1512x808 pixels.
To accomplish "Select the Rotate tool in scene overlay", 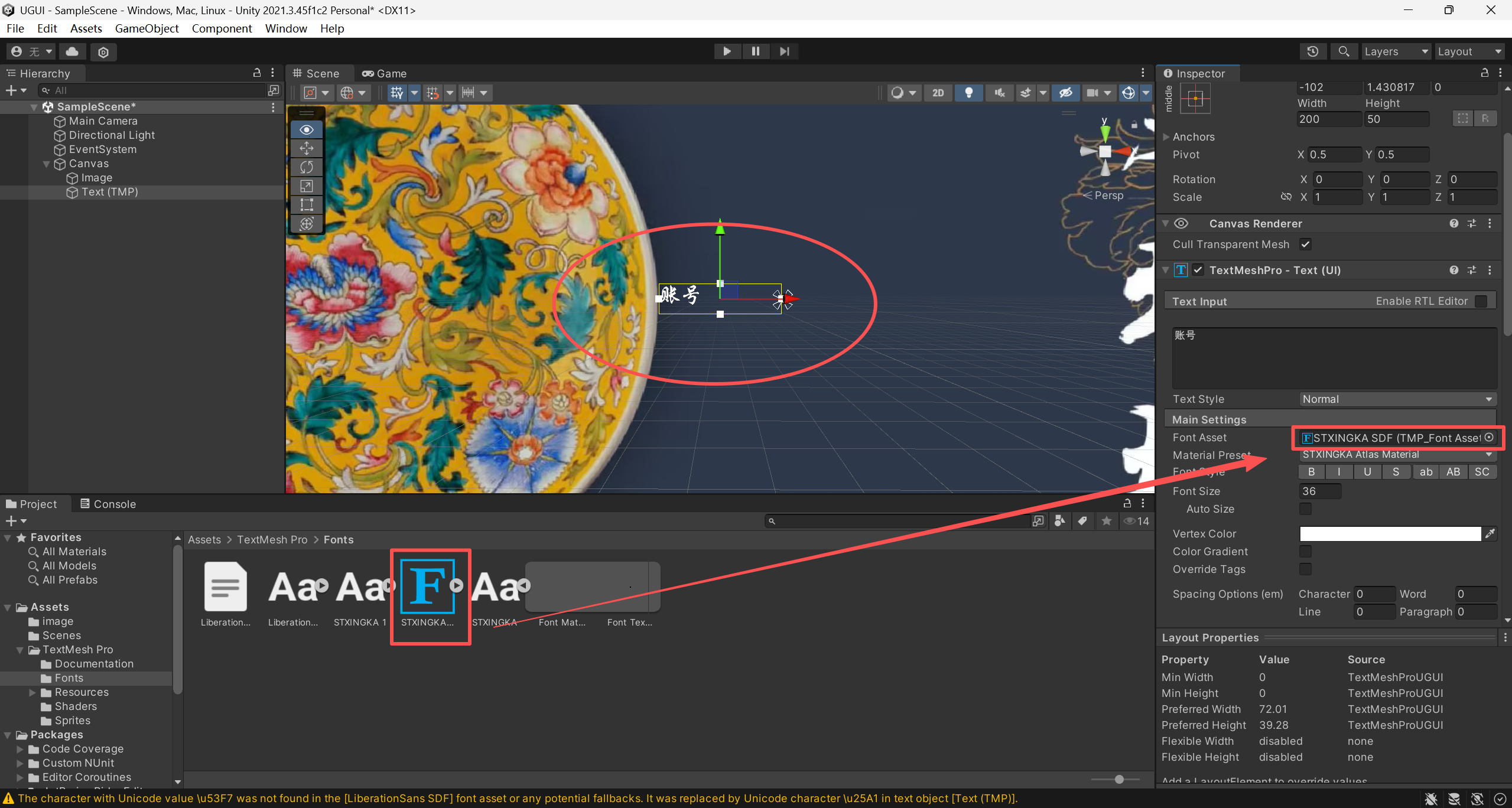I will point(307,167).
